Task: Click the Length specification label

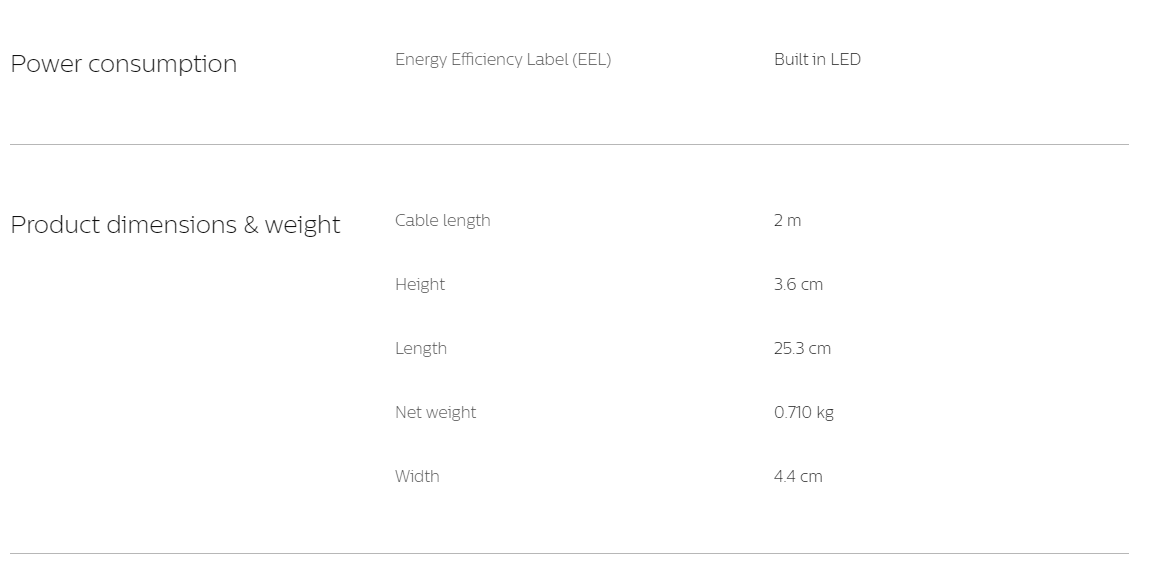Action: point(421,349)
